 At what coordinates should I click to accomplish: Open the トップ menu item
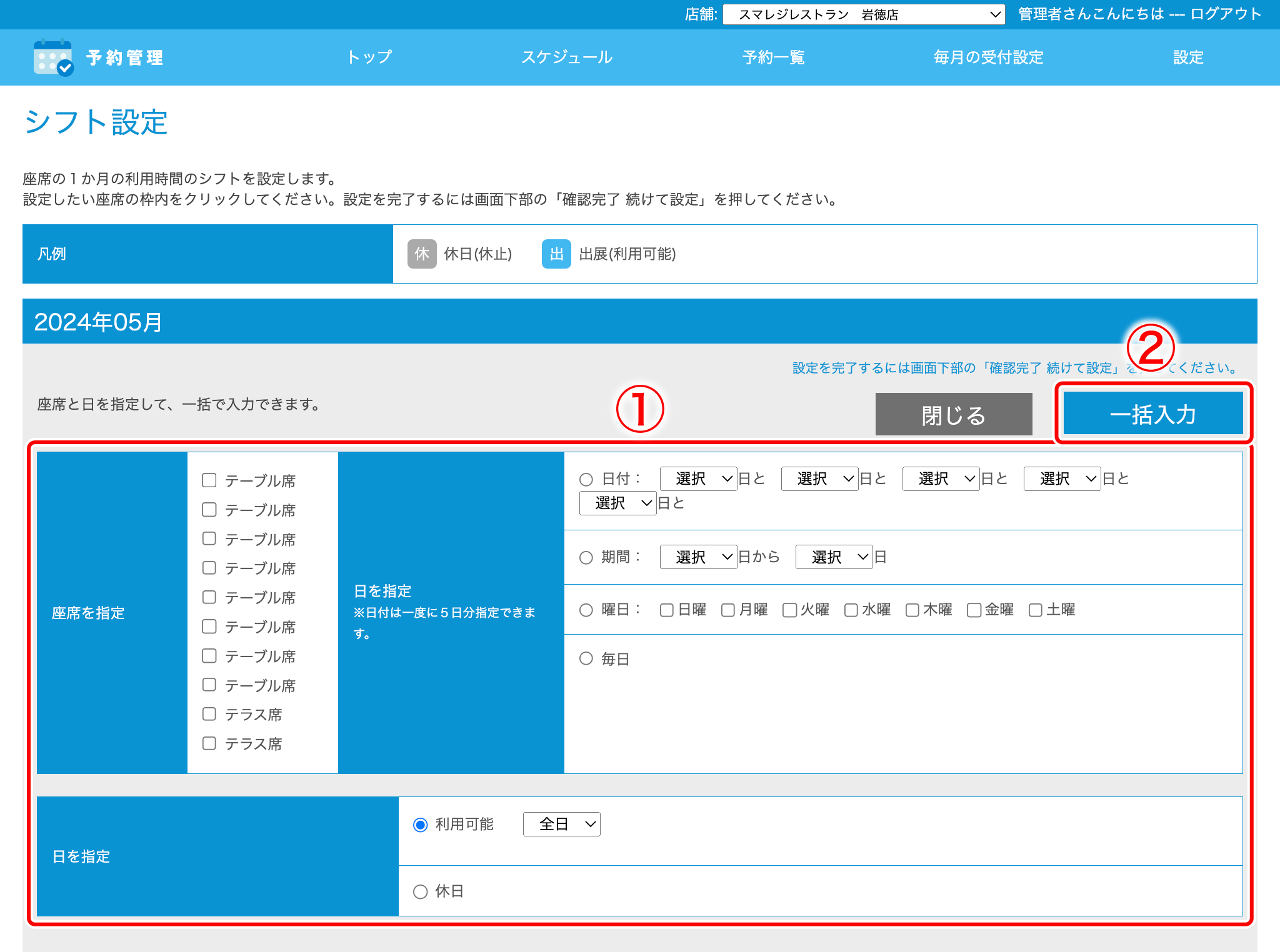(x=369, y=57)
